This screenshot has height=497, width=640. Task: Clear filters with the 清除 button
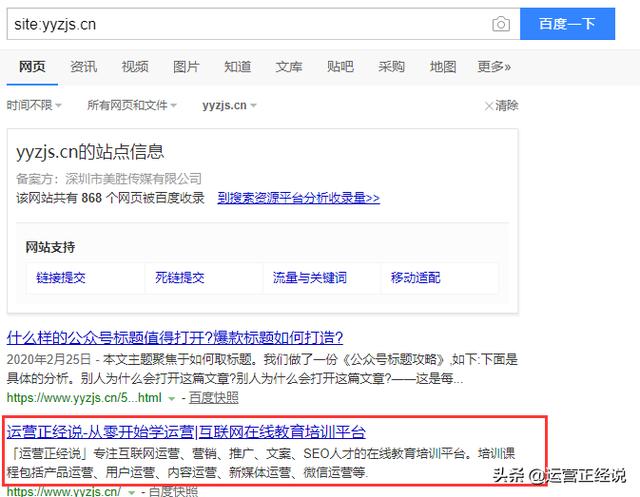point(501,106)
